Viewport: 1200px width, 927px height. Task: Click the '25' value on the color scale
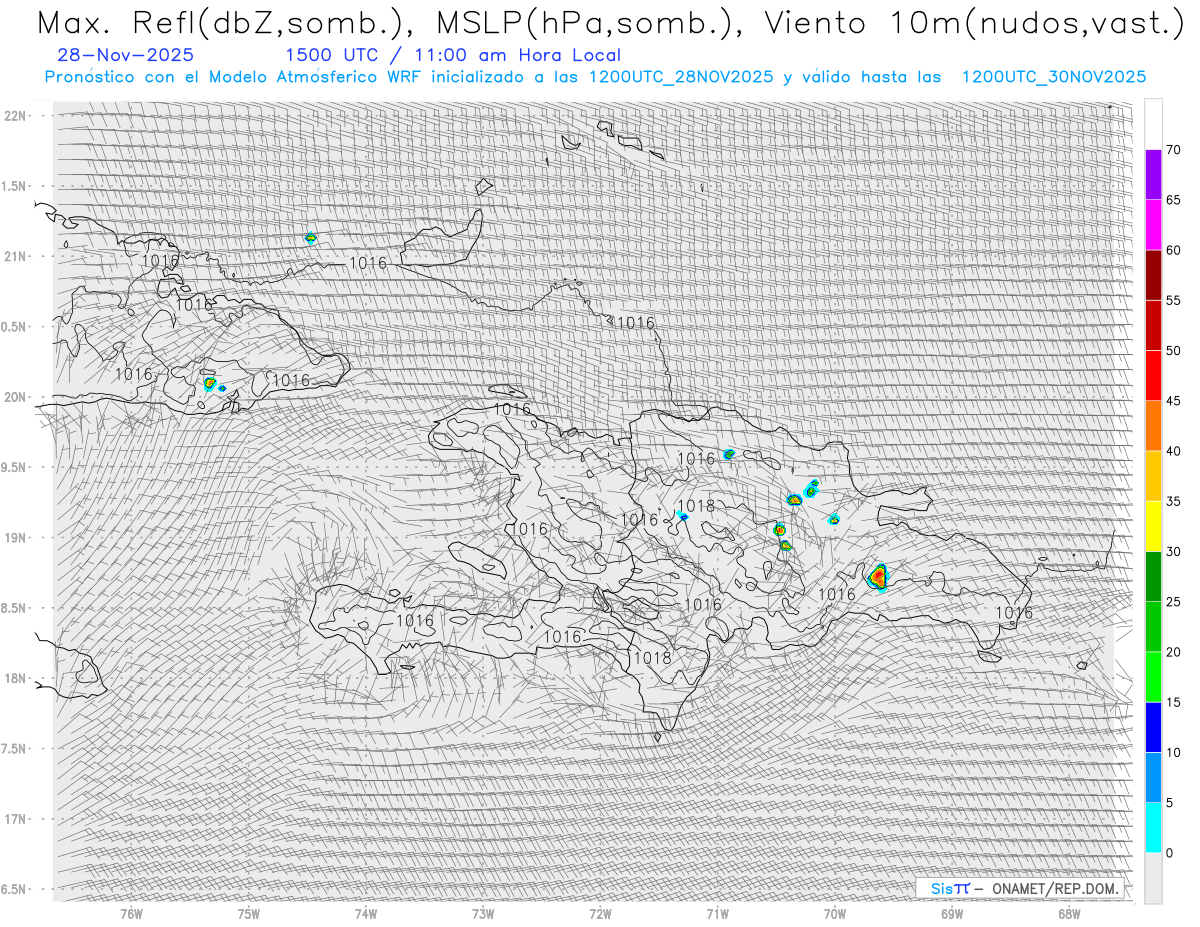point(1174,602)
